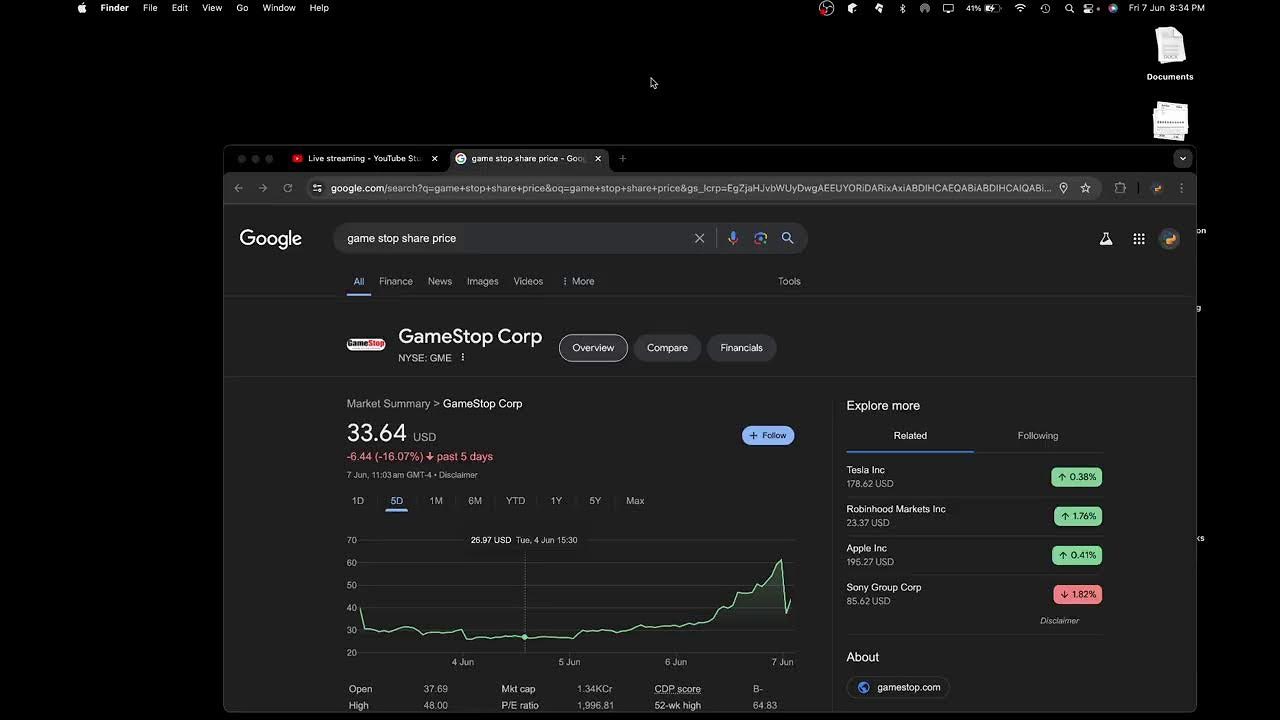
Task: Go back in browser history
Action: click(238, 188)
